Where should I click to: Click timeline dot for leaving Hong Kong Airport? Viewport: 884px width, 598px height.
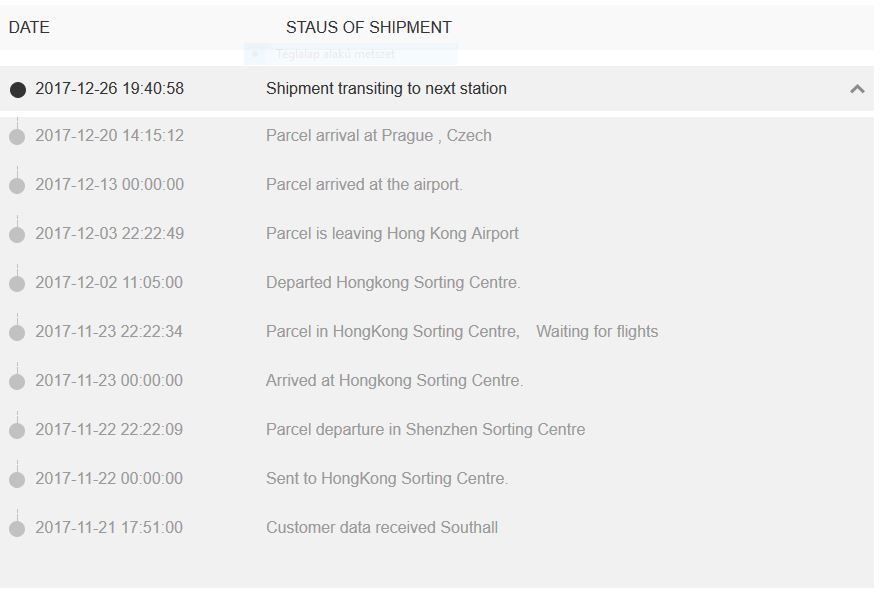(x=17, y=235)
